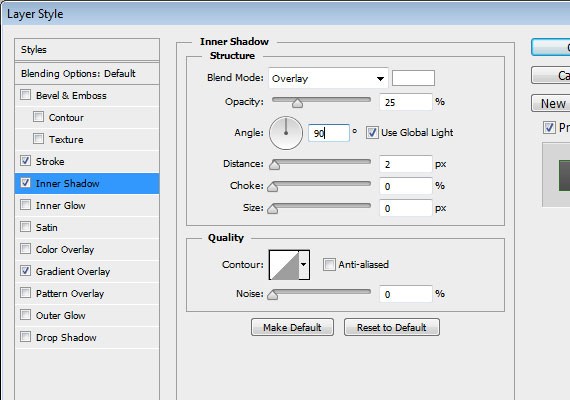This screenshot has width=570, height=400.
Task: Open the Blend Mode Overlay dropdown
Action: [328, 78]
